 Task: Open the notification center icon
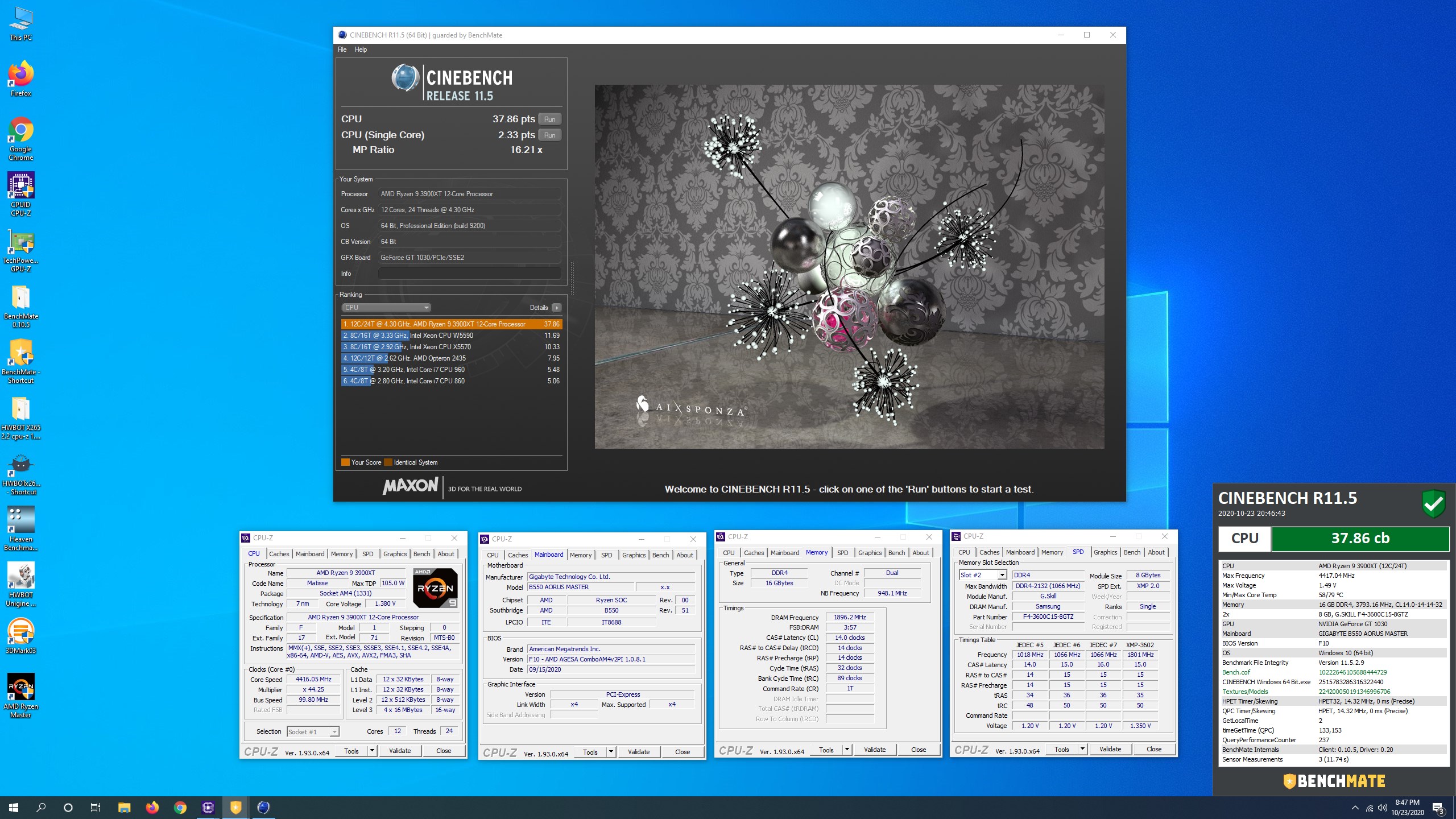pos(1438,808)
